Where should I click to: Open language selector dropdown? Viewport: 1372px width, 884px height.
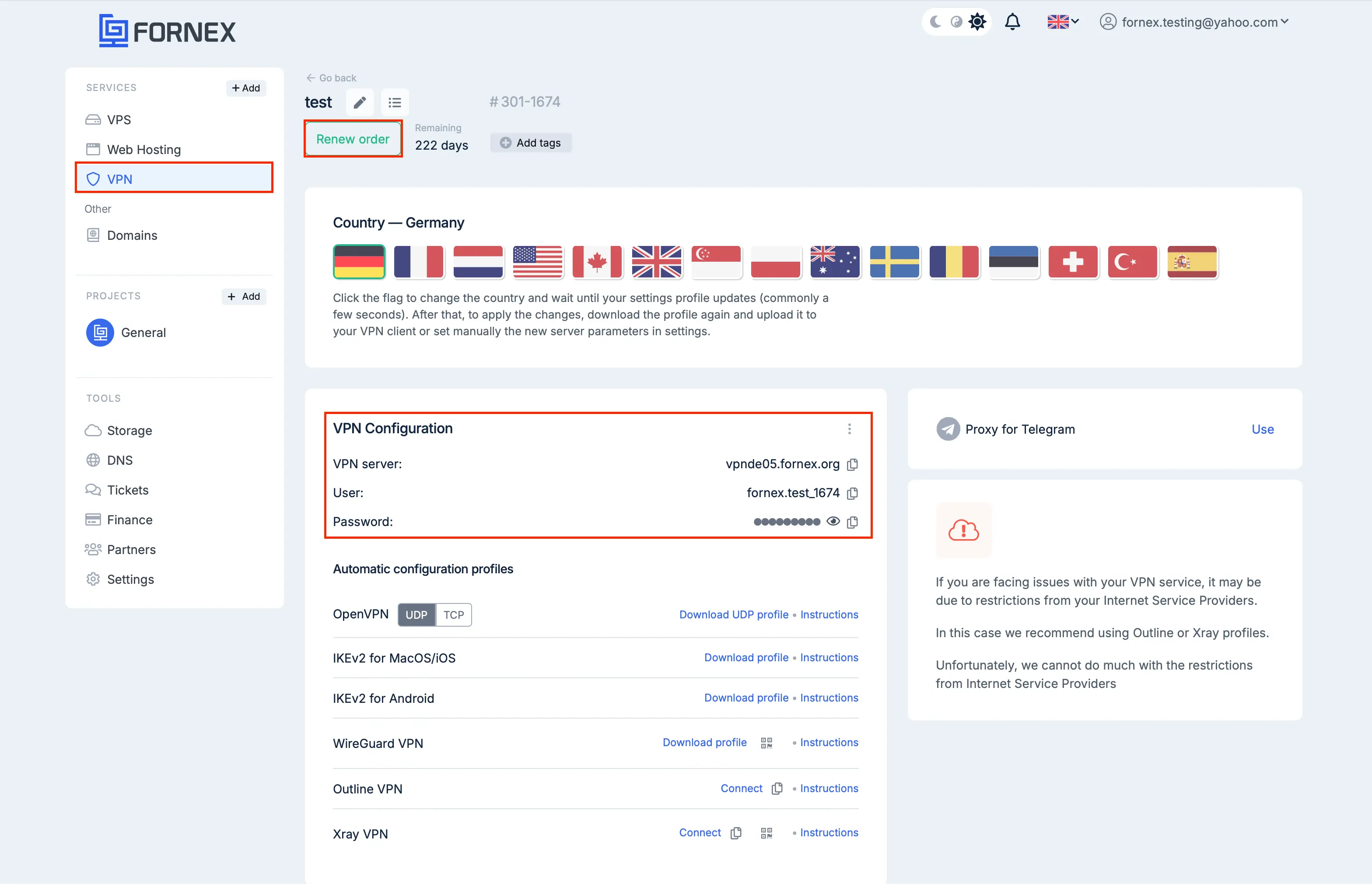click(1063, 22)
